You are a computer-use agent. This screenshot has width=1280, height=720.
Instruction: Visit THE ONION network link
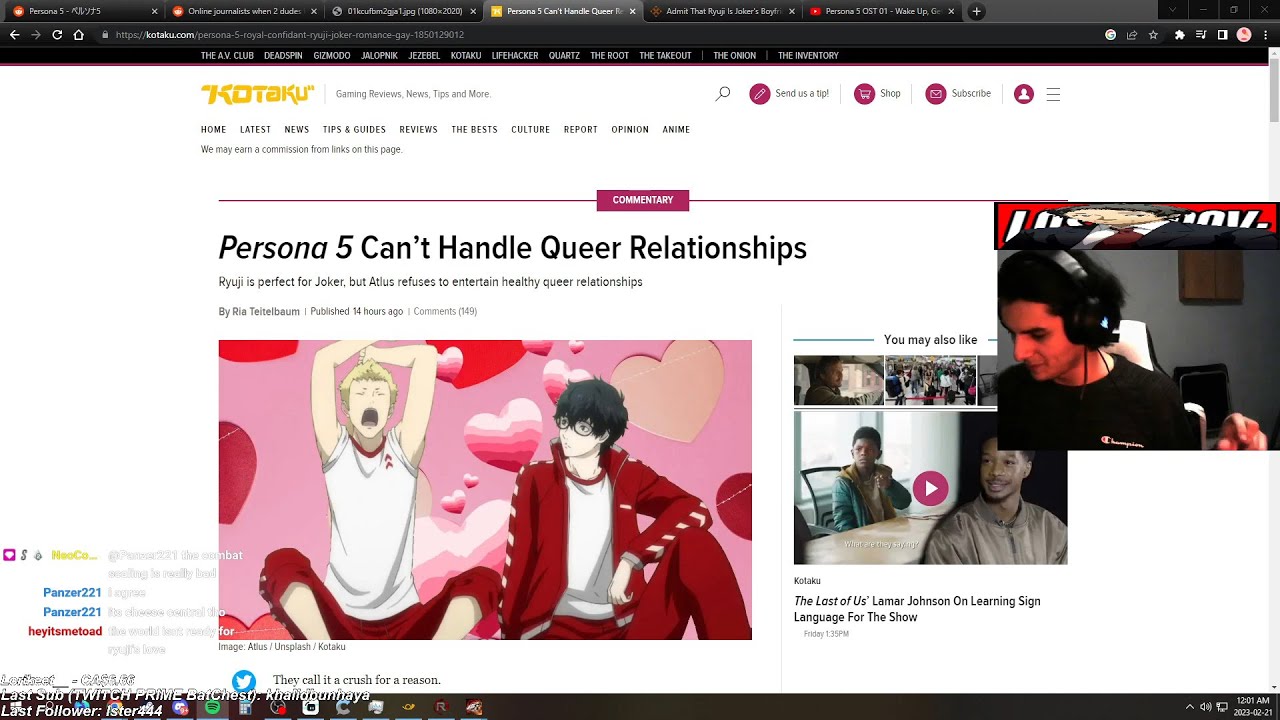pyautogui.click(x=734, y=56)
